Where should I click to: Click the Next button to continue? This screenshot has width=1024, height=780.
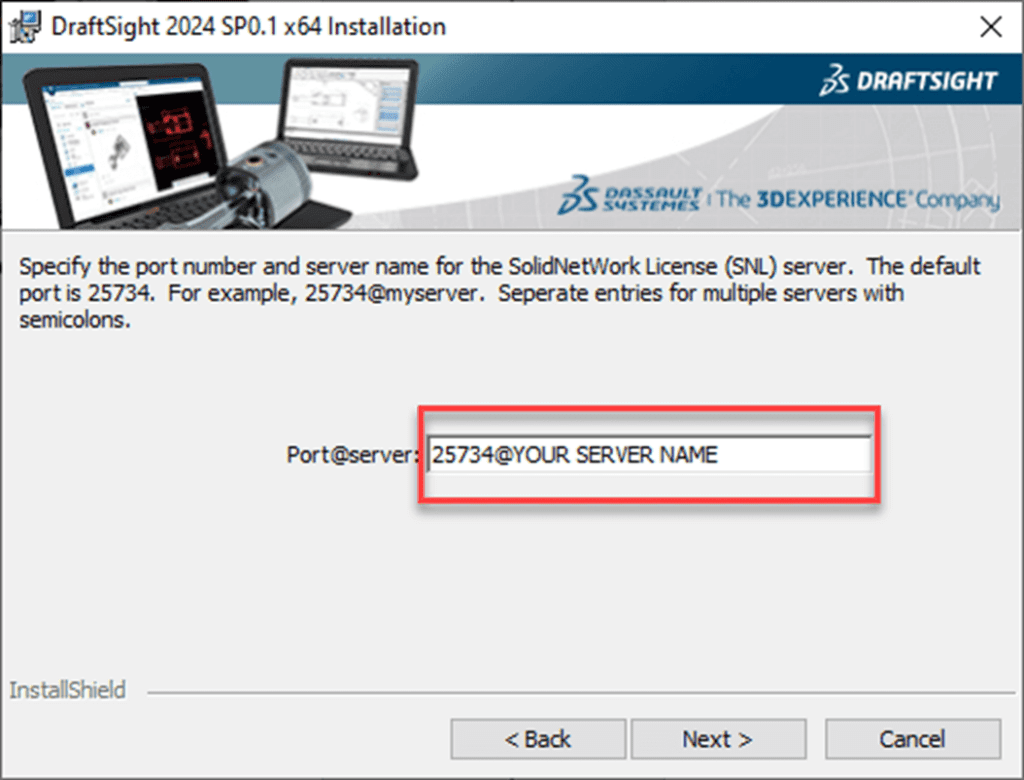click(718, 738)
